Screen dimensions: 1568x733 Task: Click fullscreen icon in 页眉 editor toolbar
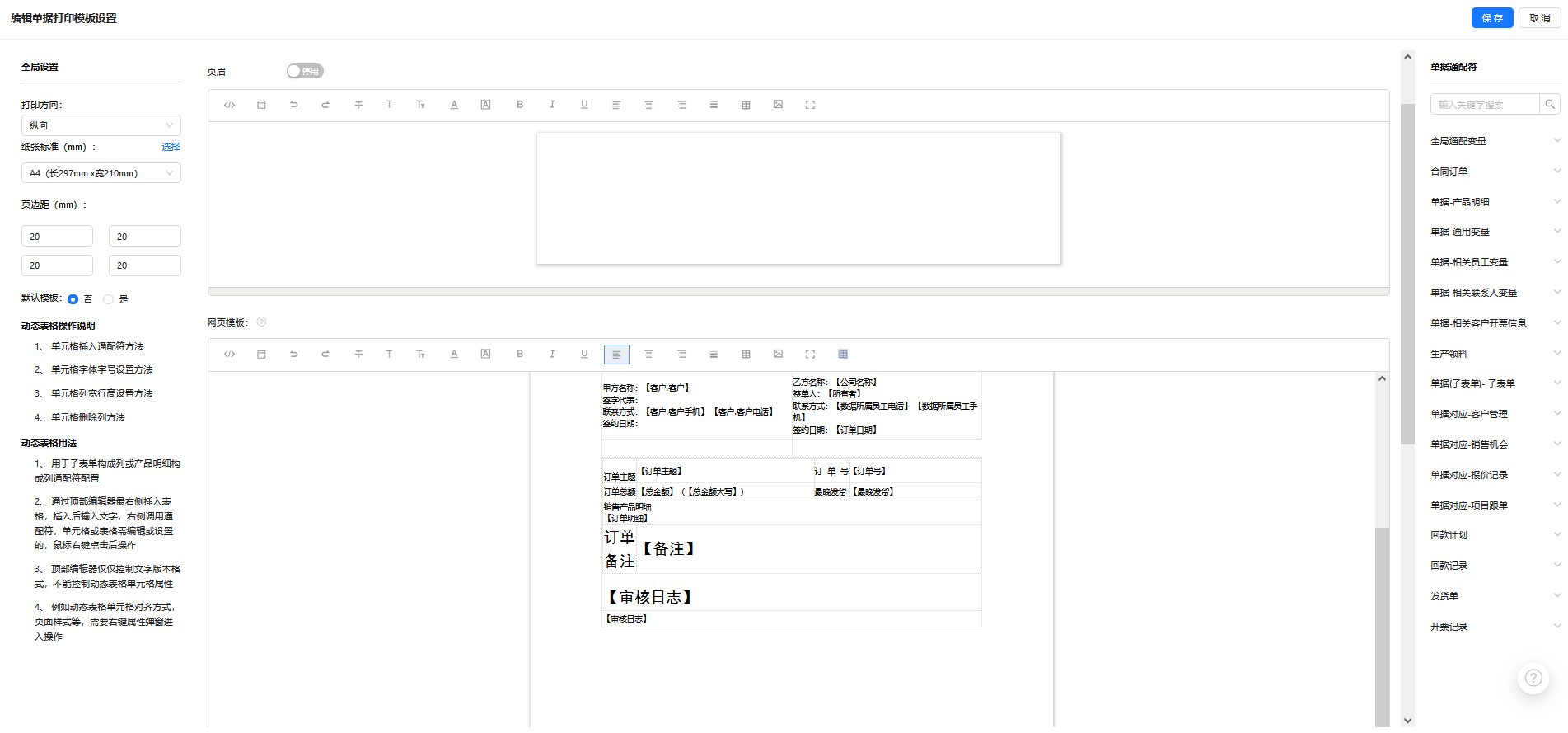(x=809, y=105)
